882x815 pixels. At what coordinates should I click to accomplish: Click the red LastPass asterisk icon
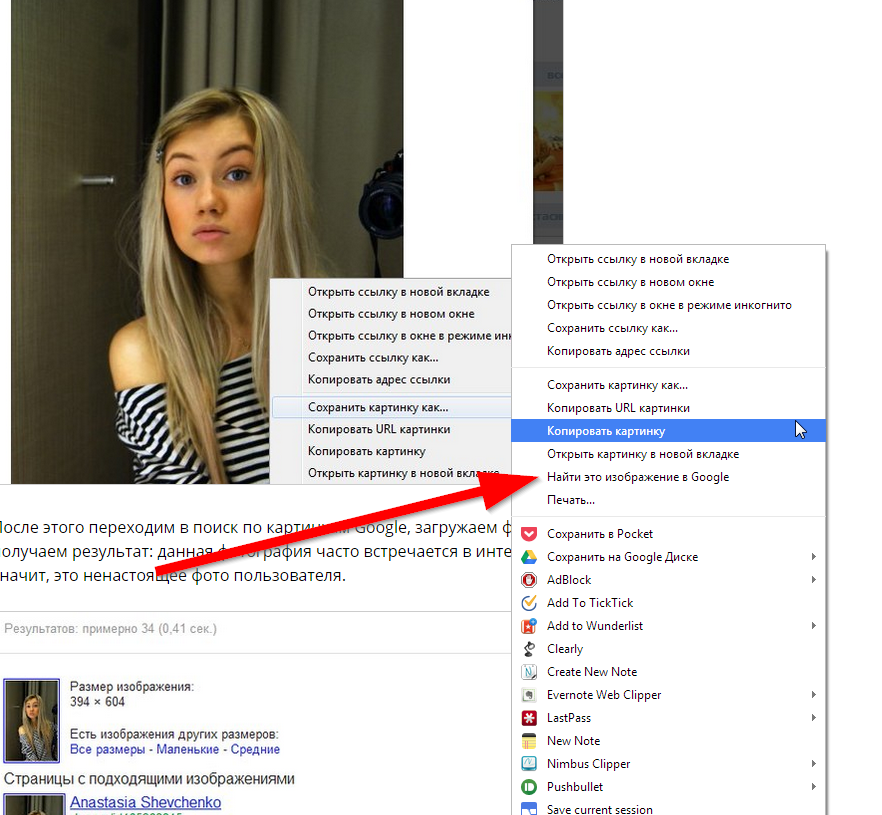point(529,718)
